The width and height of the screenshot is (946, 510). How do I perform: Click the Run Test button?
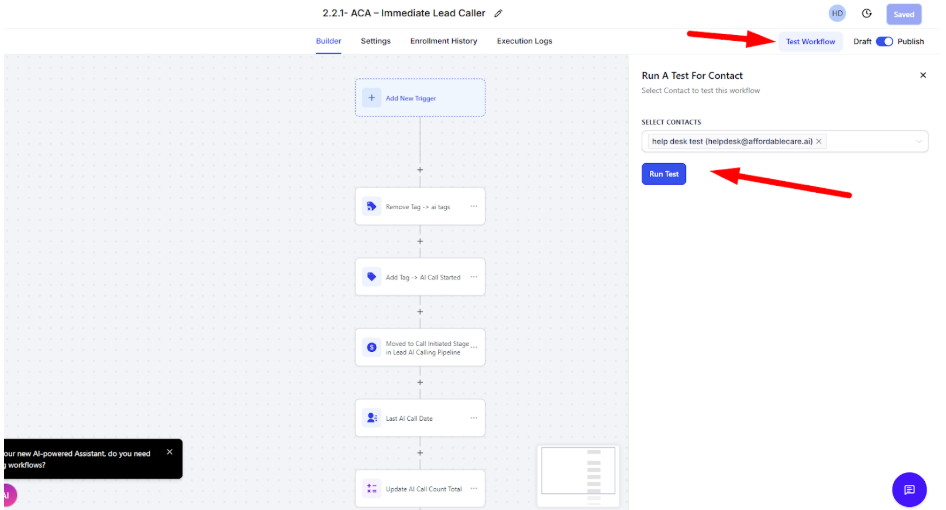click(664, 174)
